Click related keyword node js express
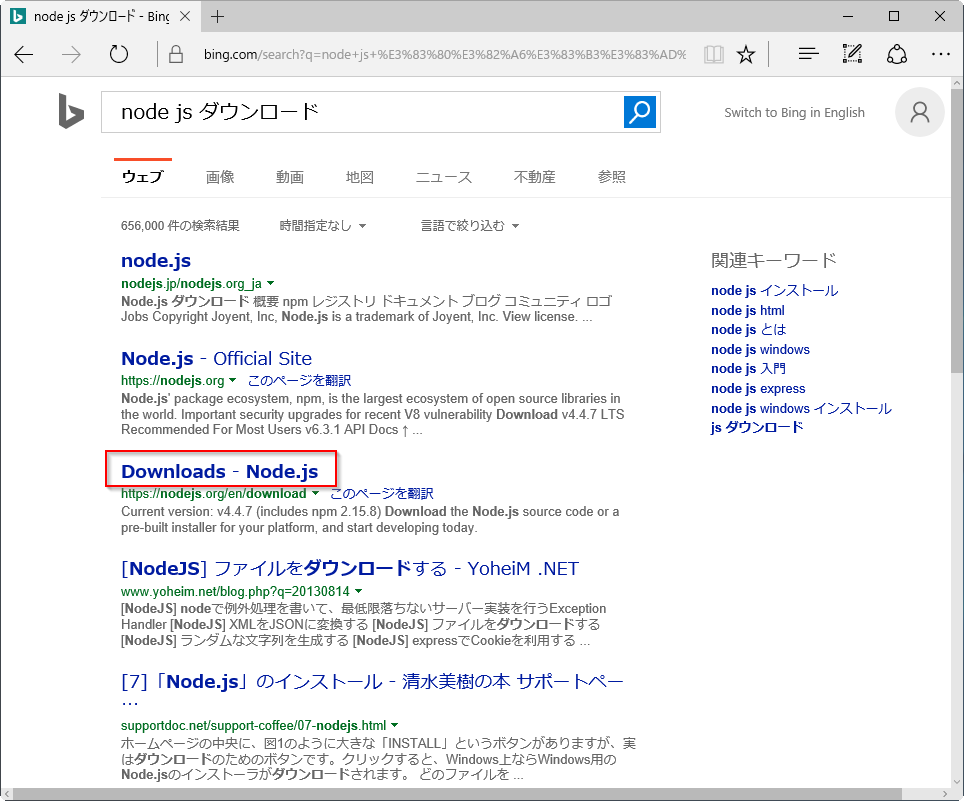 (x=758, y=389)
